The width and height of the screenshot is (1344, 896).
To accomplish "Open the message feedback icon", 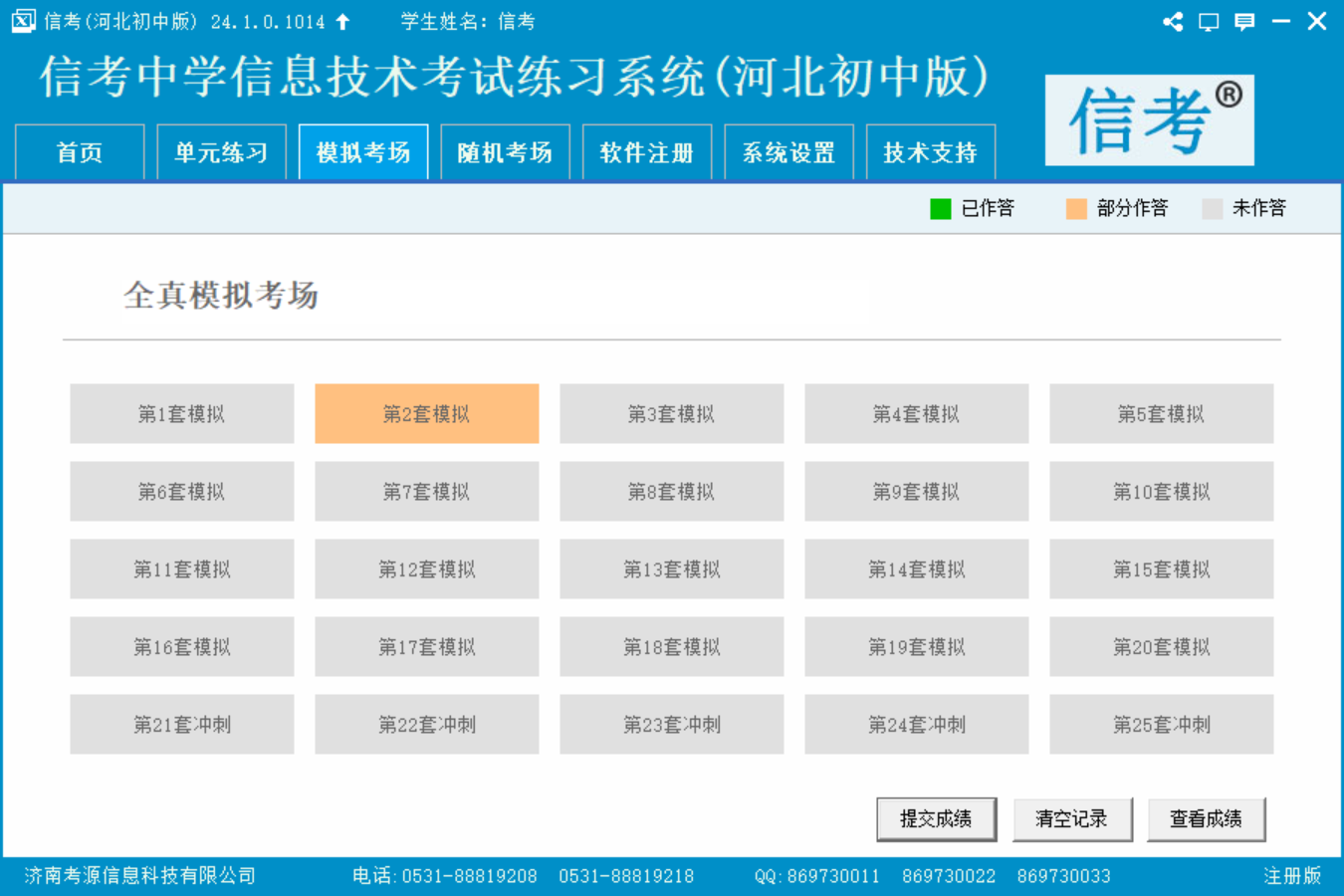I will tap(1244, 21).
